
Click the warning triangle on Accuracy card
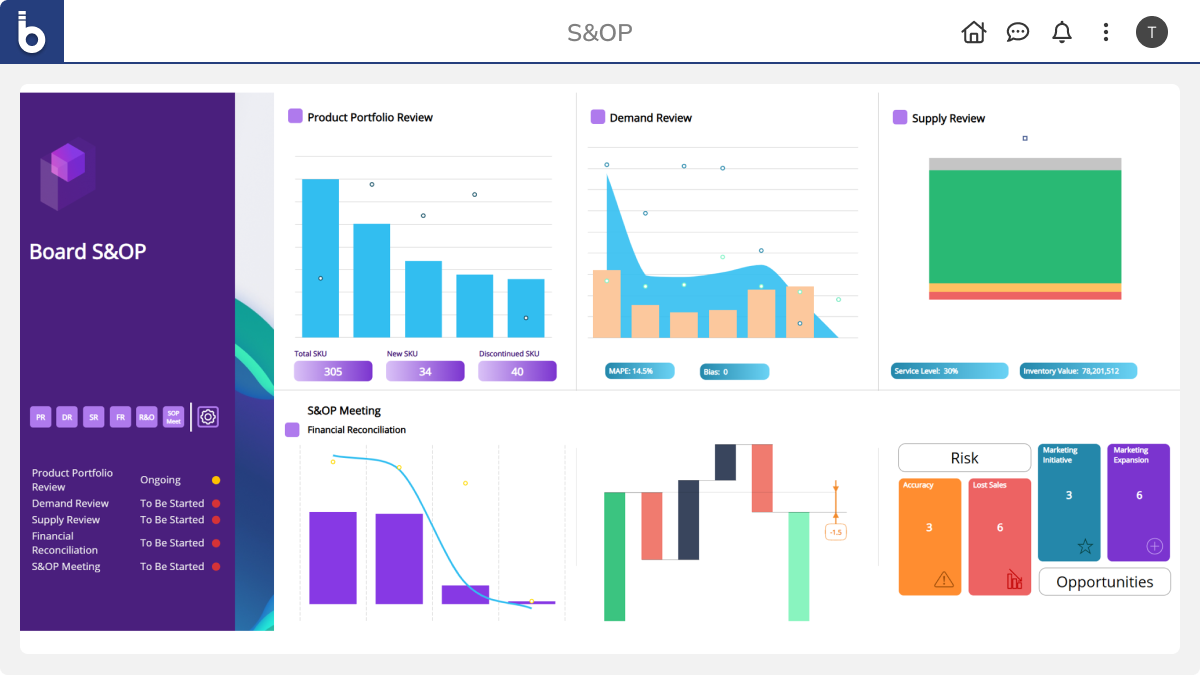pyautogui.click(x=943, y=579)
